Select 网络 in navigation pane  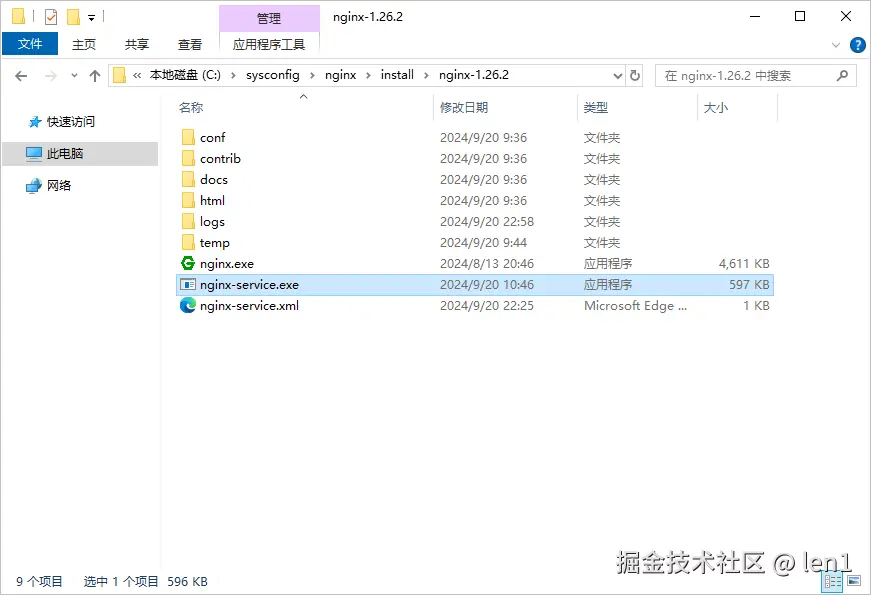pyautogui.click(x=59, y=186)
